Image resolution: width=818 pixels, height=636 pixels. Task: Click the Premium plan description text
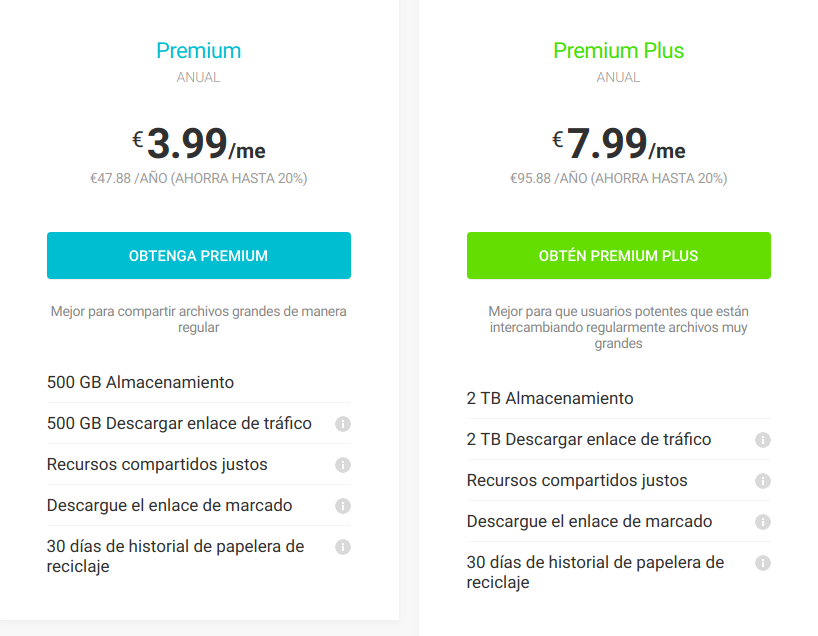coord(199,319)
